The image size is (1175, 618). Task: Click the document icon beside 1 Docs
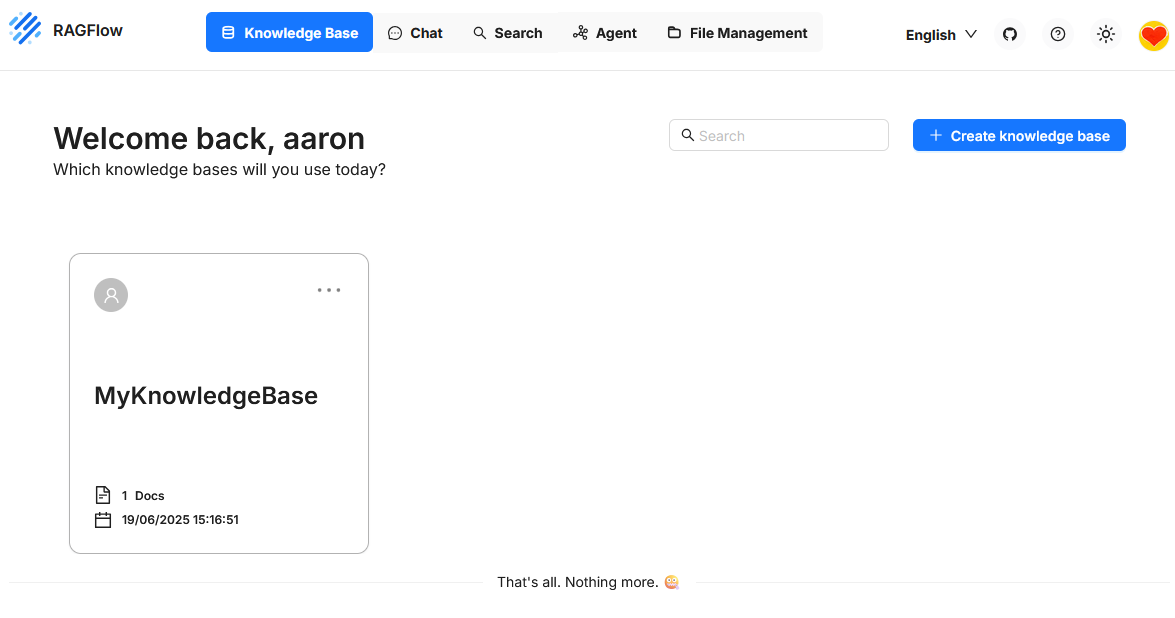(102, 495)
